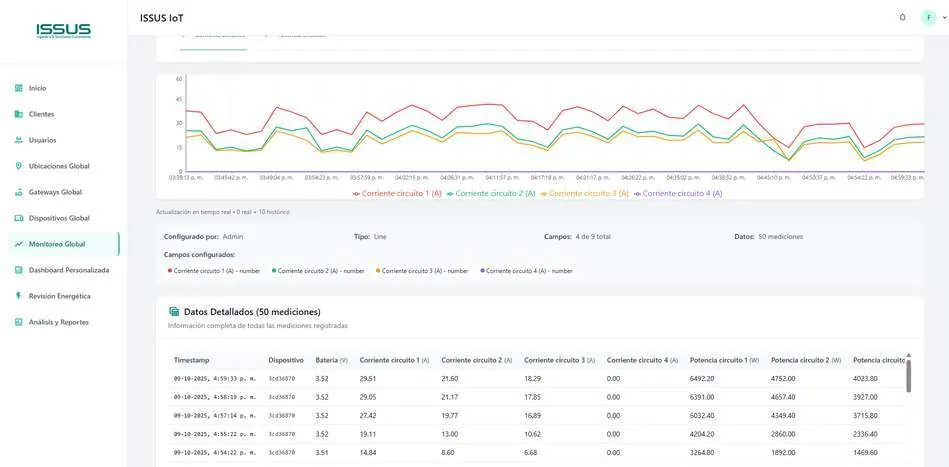Open Clientes via its building icon

tap(18, 114)
